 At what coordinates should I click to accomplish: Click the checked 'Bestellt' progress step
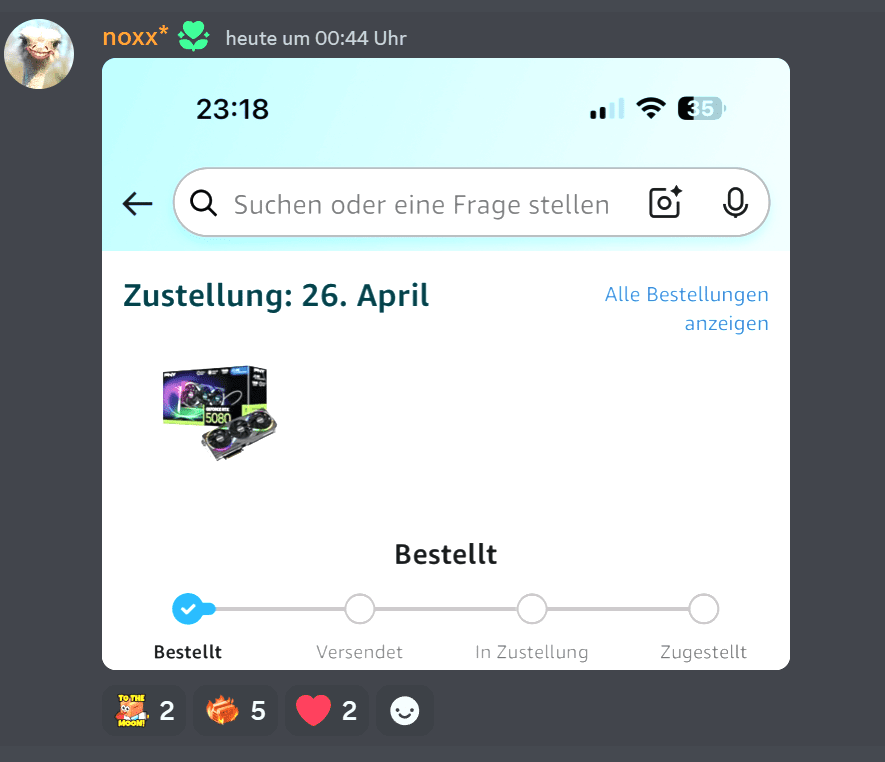[188, 609]
